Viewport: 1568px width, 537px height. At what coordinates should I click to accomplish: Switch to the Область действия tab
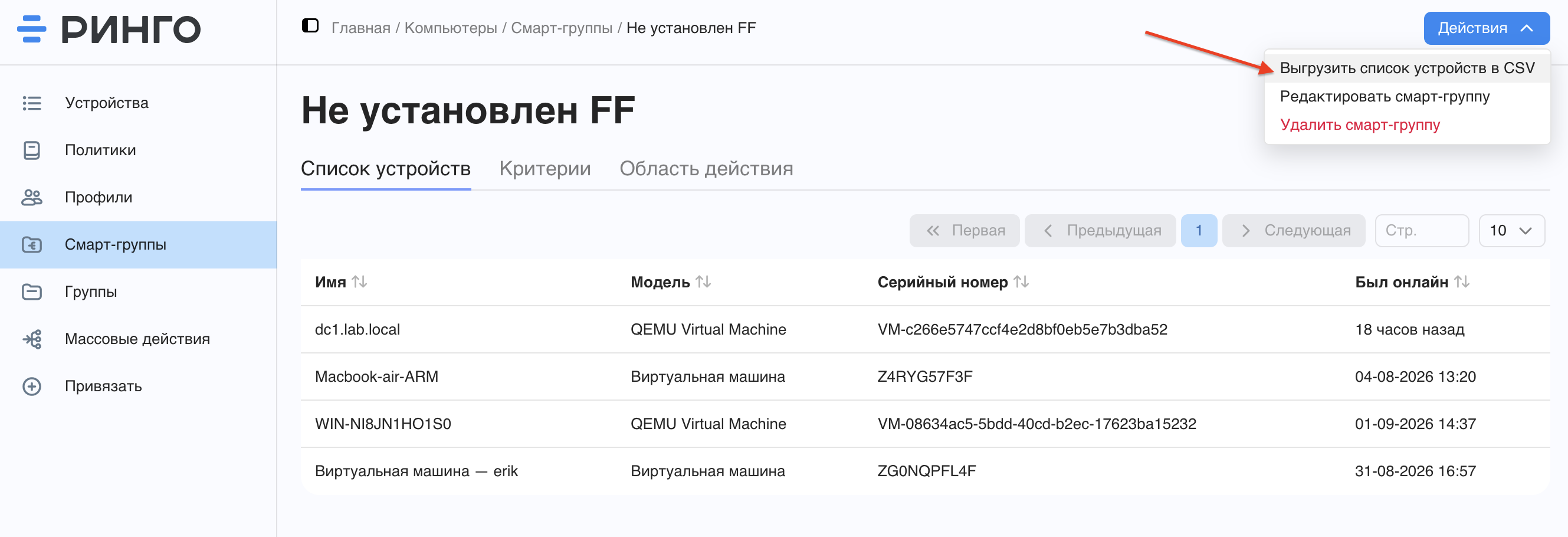pos(706,169)
